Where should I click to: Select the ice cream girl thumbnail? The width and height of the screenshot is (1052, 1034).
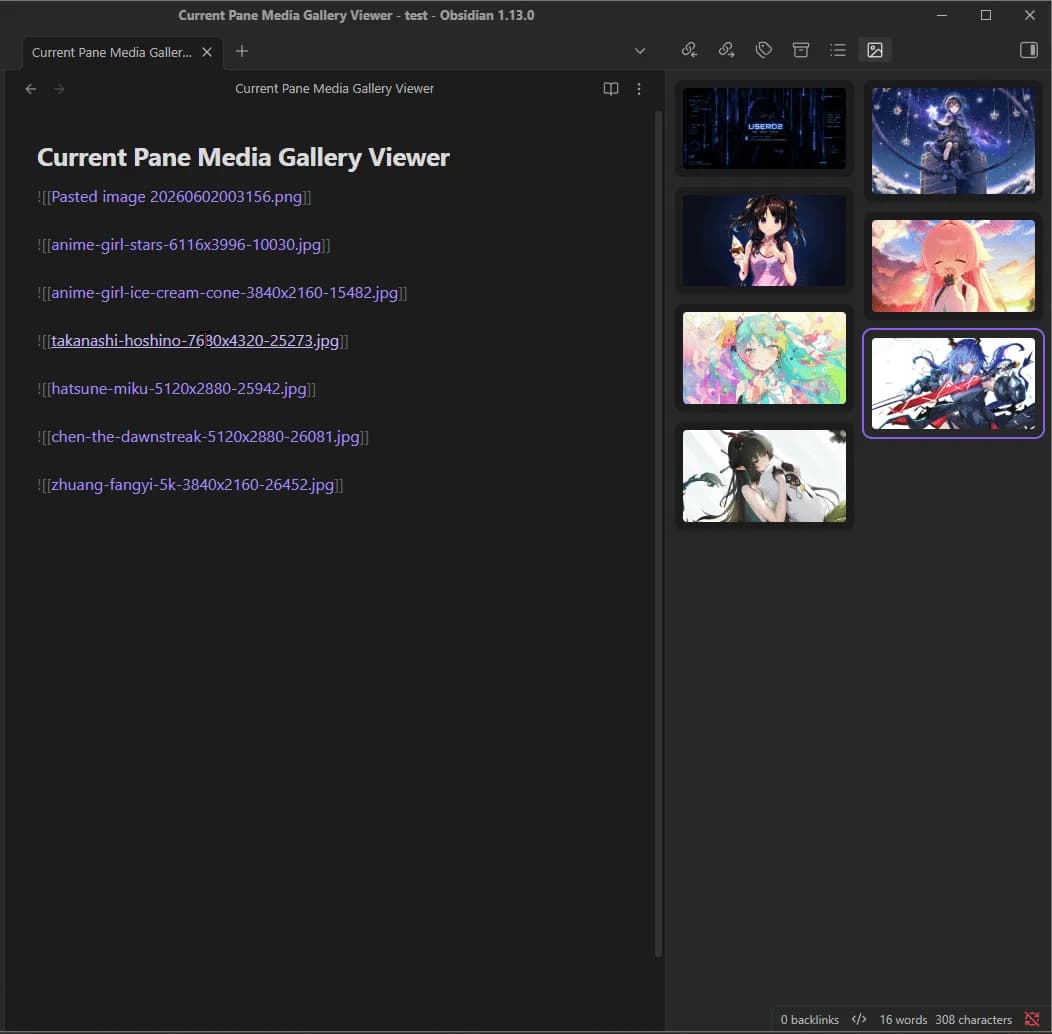pyautogui.click(x=764, y=240)
